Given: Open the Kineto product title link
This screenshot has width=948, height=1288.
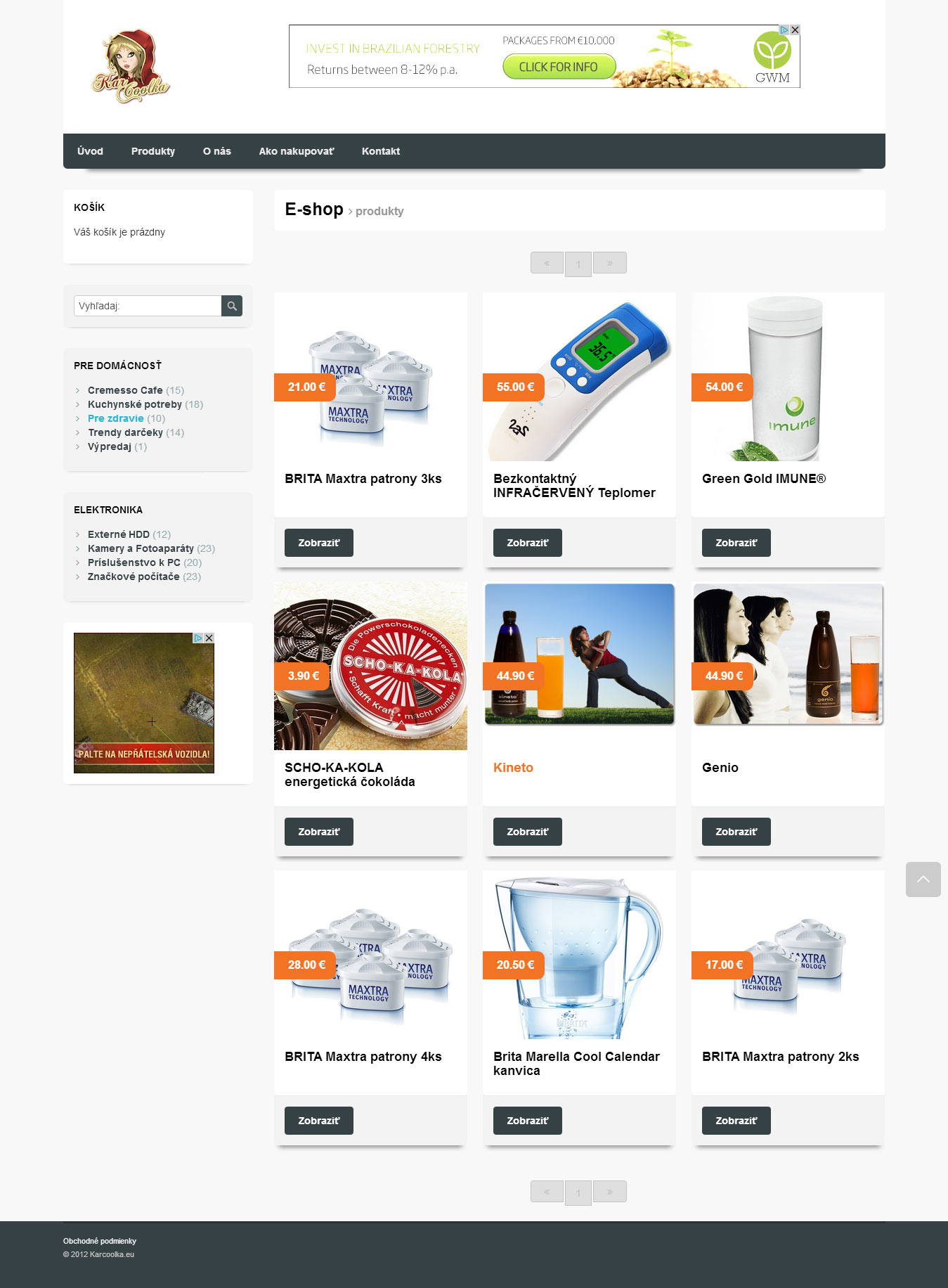Looking at the screenshot, I should click(x=513, y=768).
